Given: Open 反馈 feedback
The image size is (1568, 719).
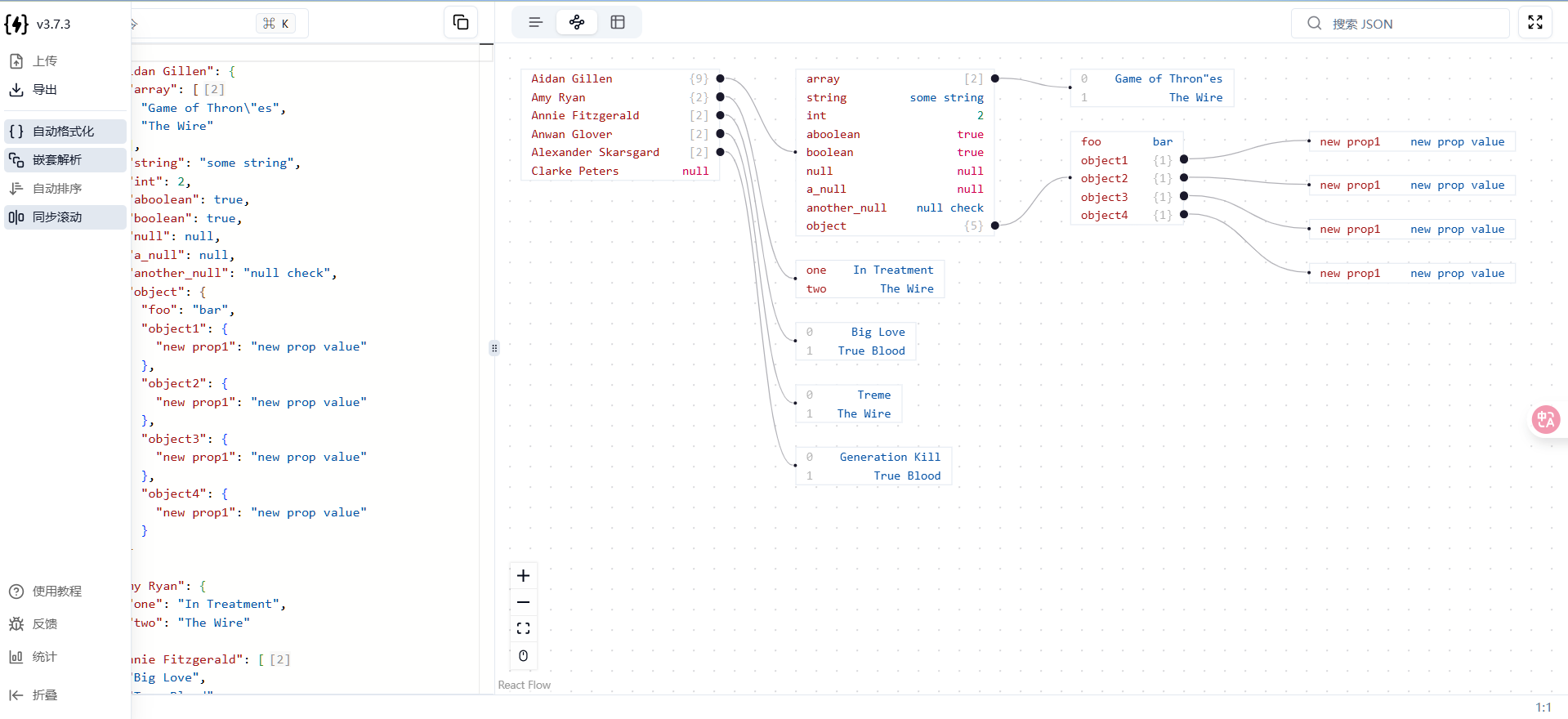Looking at the screenshot, I should click(65, 623).
